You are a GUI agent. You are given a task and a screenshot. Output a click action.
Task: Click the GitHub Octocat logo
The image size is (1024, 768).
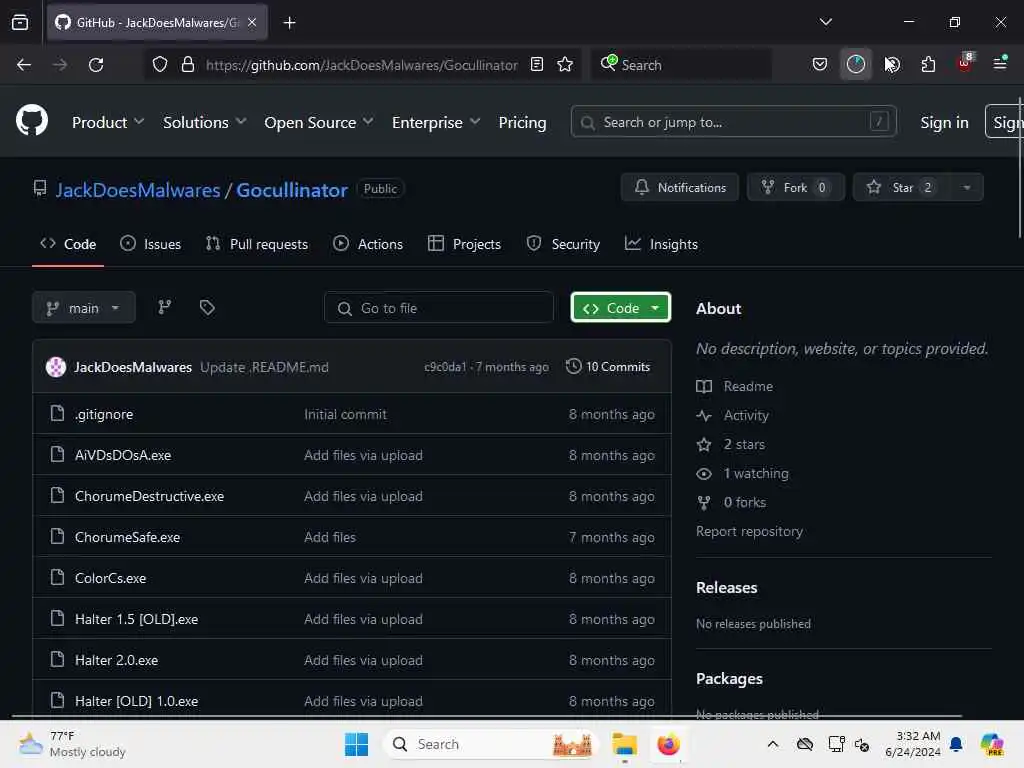tap(31, 121)
